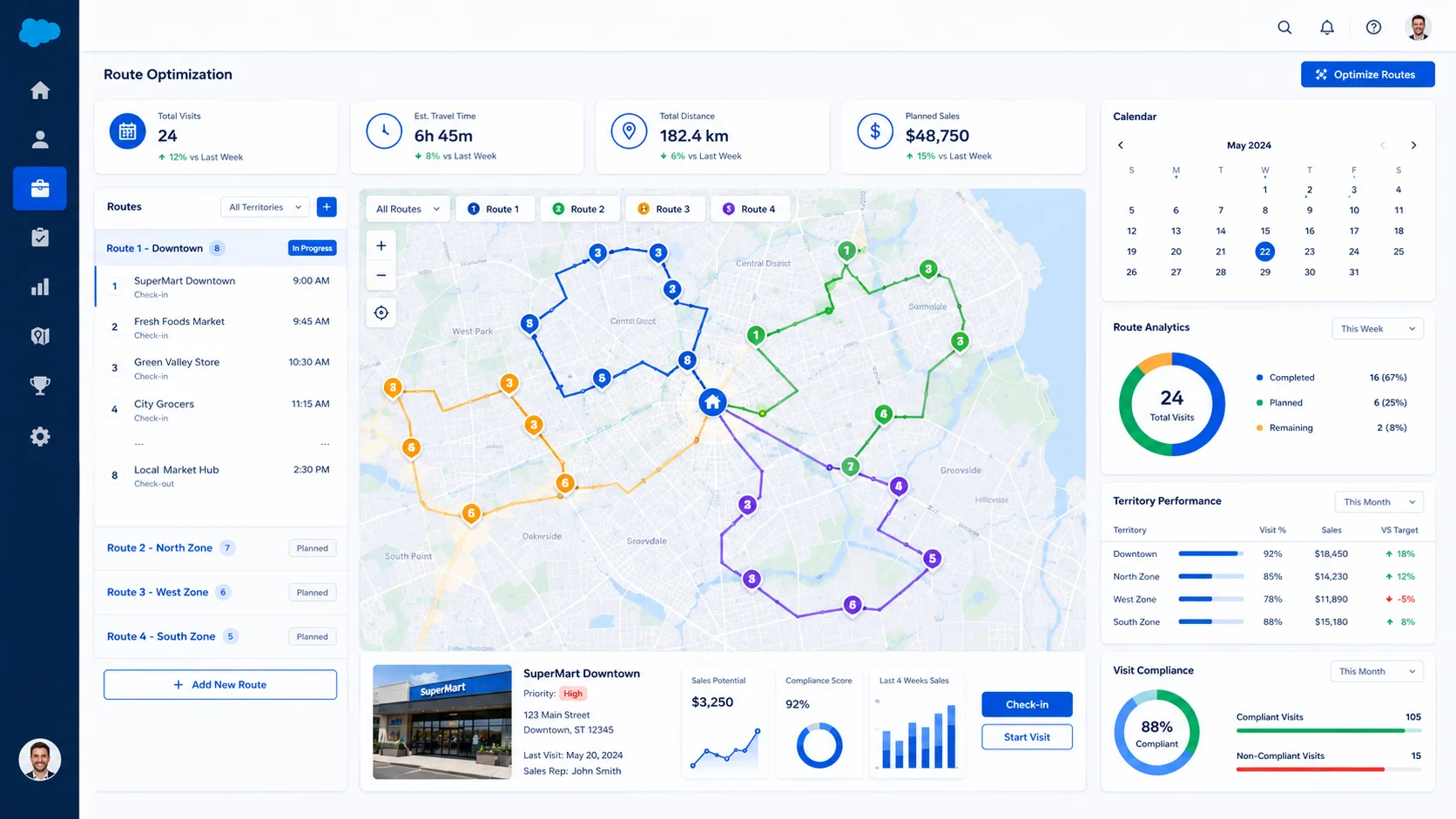1456x819 pixels.
Task: Open bar chart analytics sidebar icon
Action: pos(40,287)
